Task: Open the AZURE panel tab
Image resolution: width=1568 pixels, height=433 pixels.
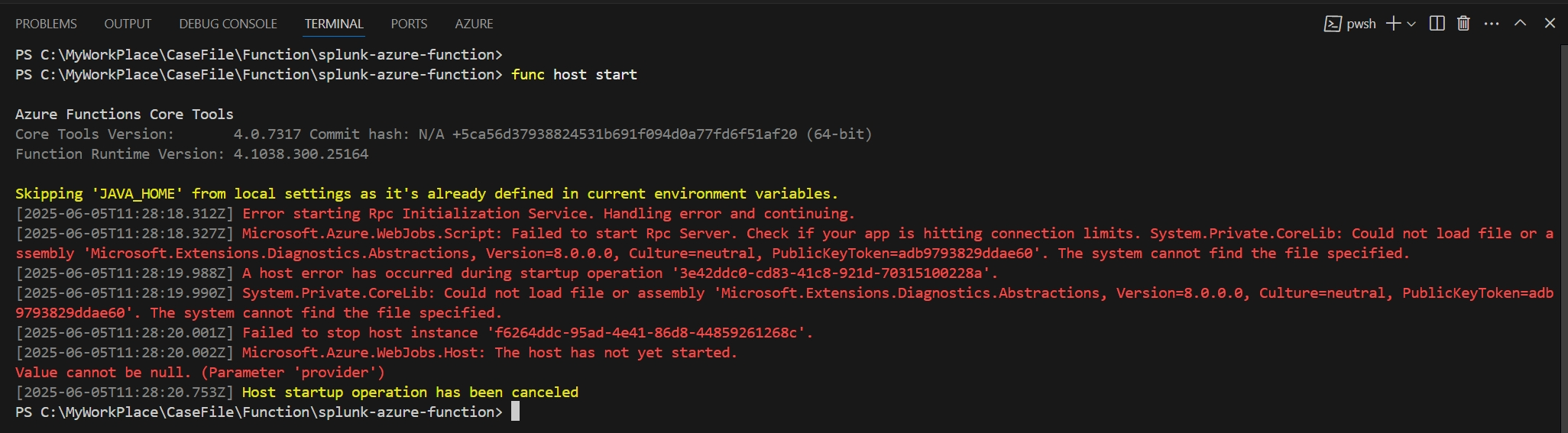Action: (474, 24)
